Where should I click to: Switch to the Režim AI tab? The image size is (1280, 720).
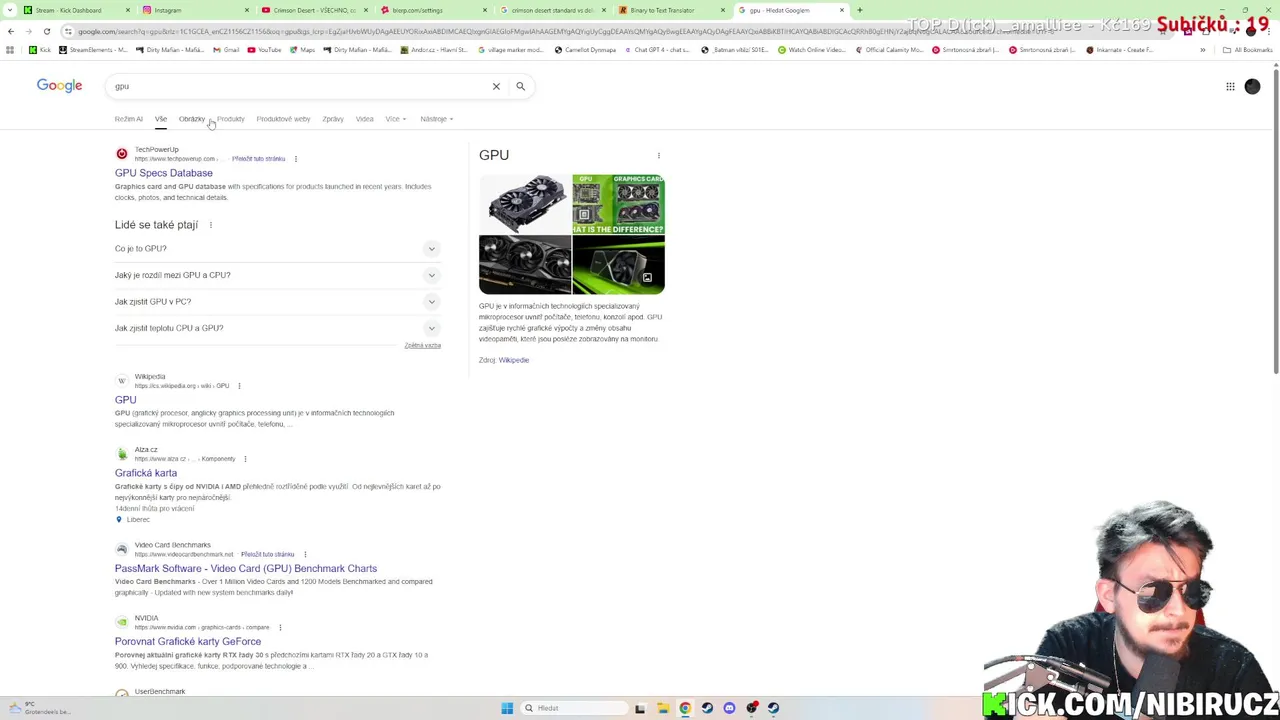(x=128, y=119)
